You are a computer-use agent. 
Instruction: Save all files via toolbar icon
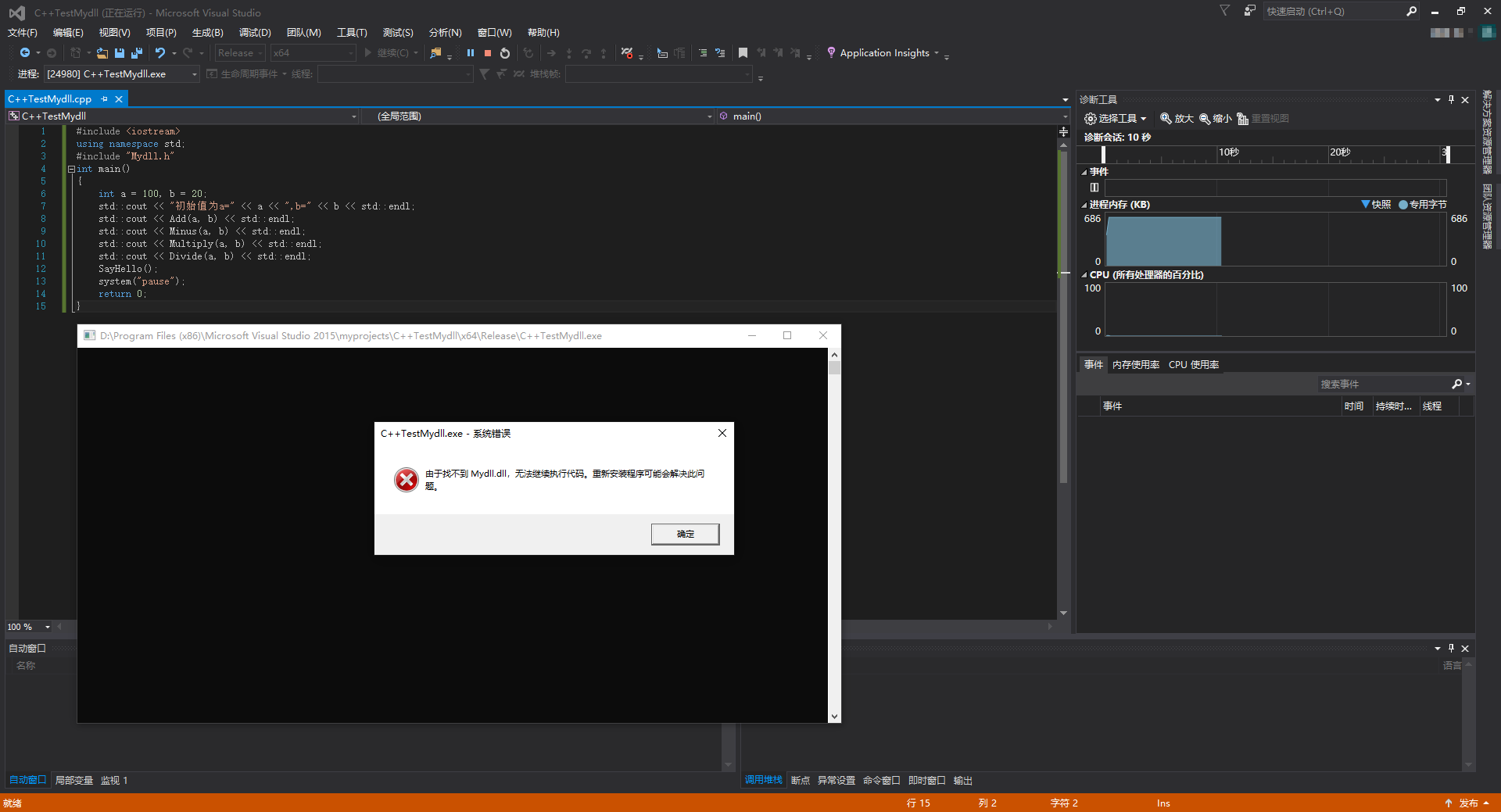(x=136, y=52)
